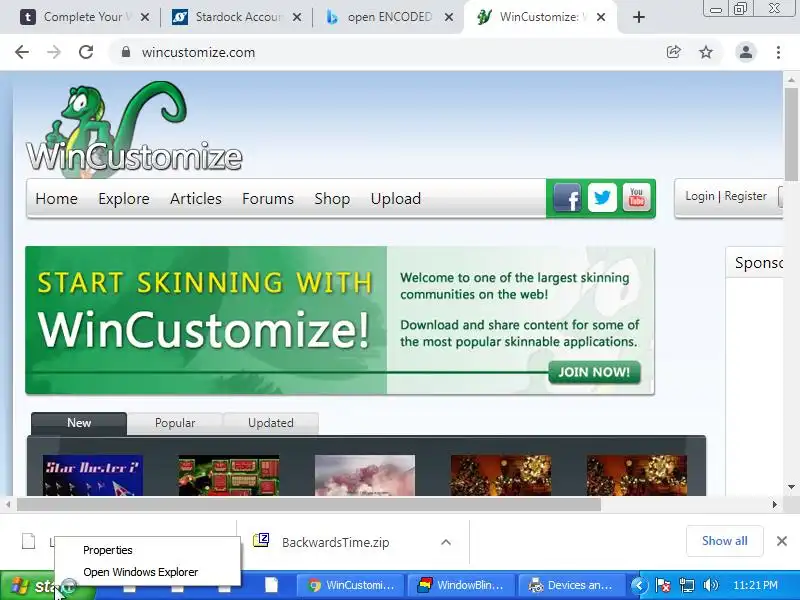Click Show all downloads button

[x=724, y=541]
